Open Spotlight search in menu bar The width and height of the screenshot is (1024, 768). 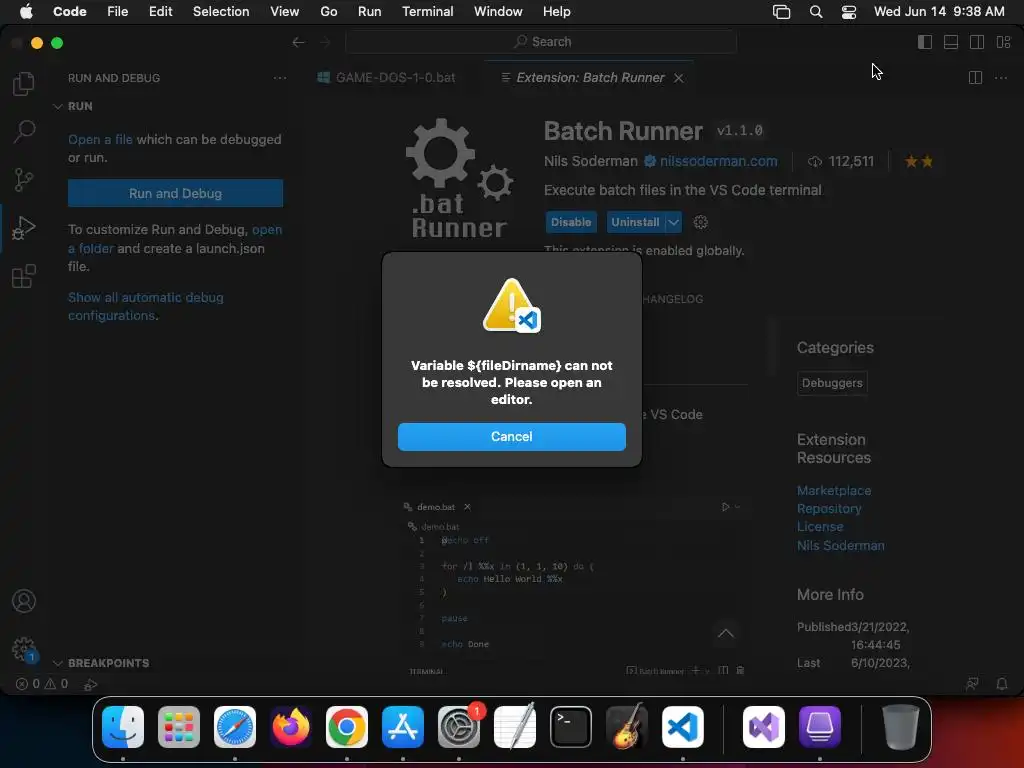pyautogui.click(x=816, y=12)
